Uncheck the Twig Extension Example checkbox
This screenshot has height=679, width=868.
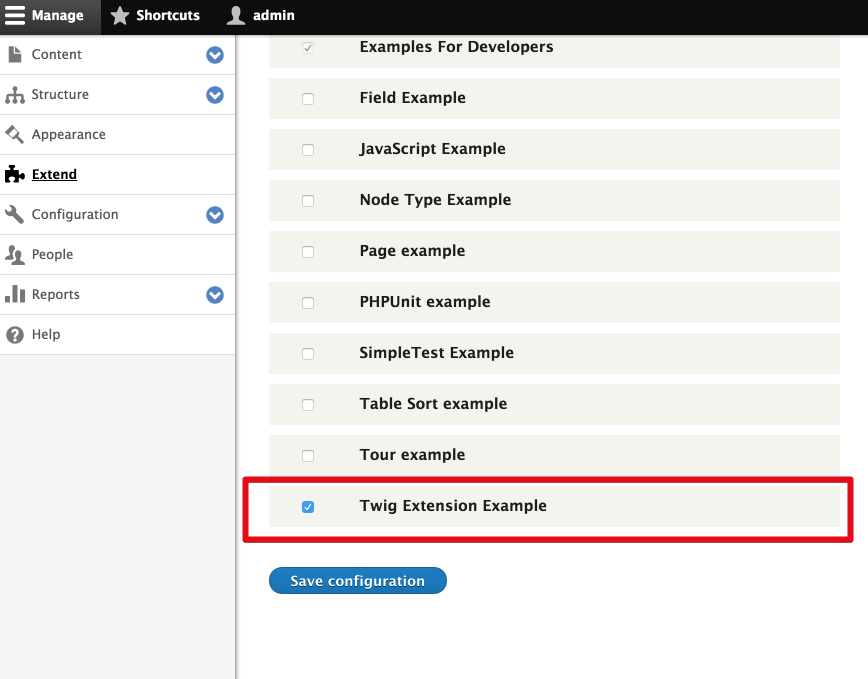[308, 507]
